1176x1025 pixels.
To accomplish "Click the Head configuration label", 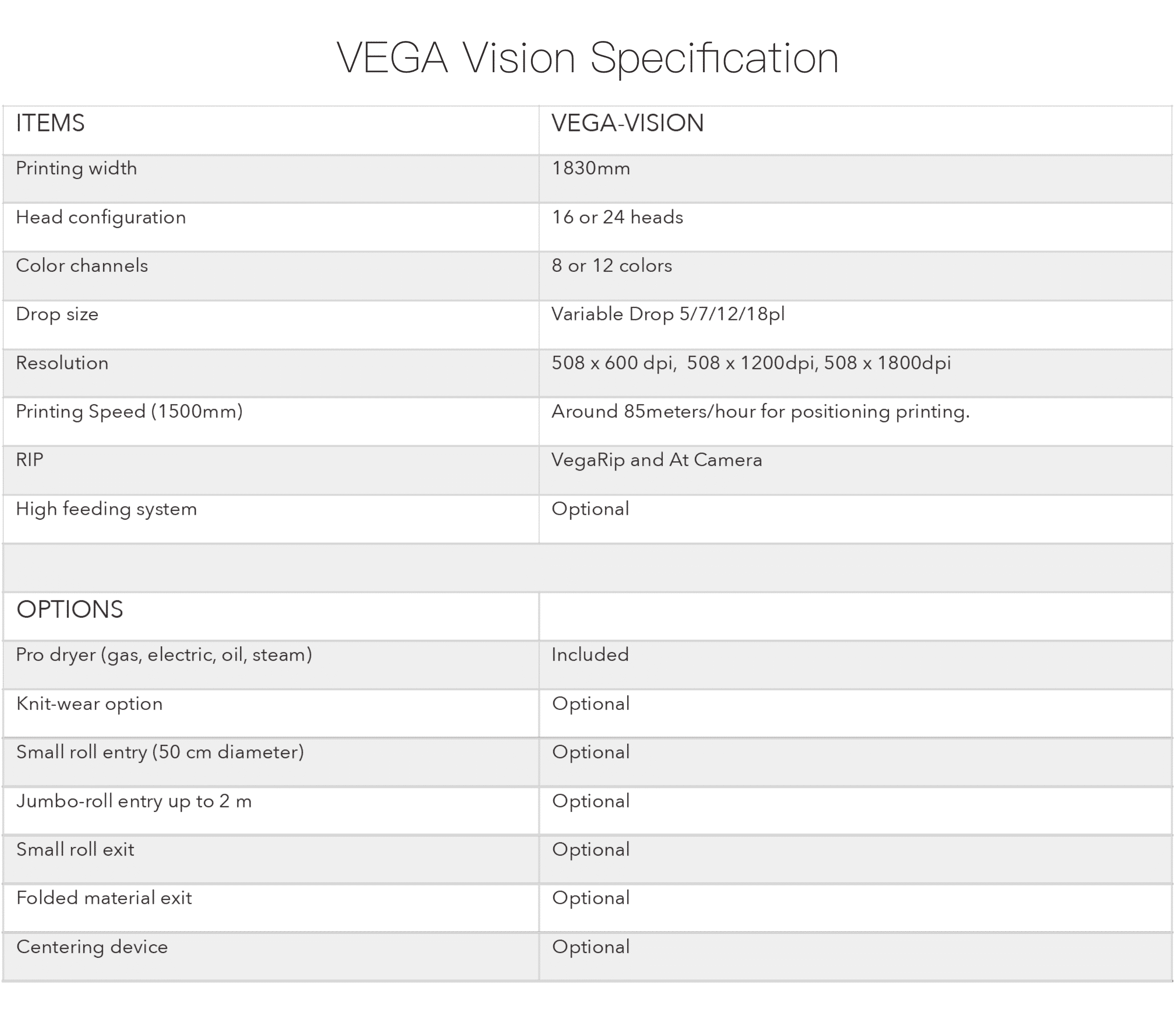I will coord(101,218).
